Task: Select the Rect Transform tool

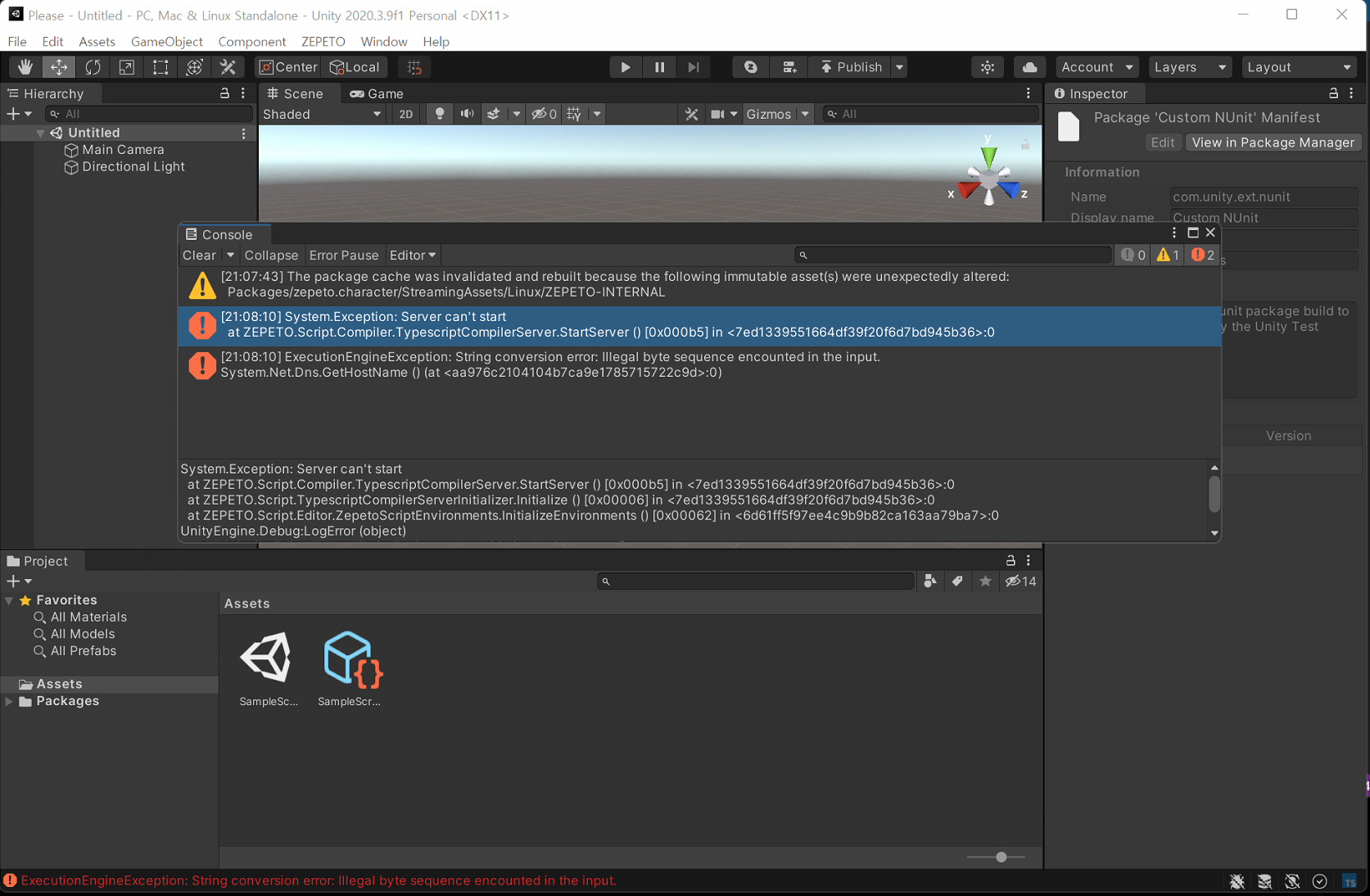Action: 161,67
